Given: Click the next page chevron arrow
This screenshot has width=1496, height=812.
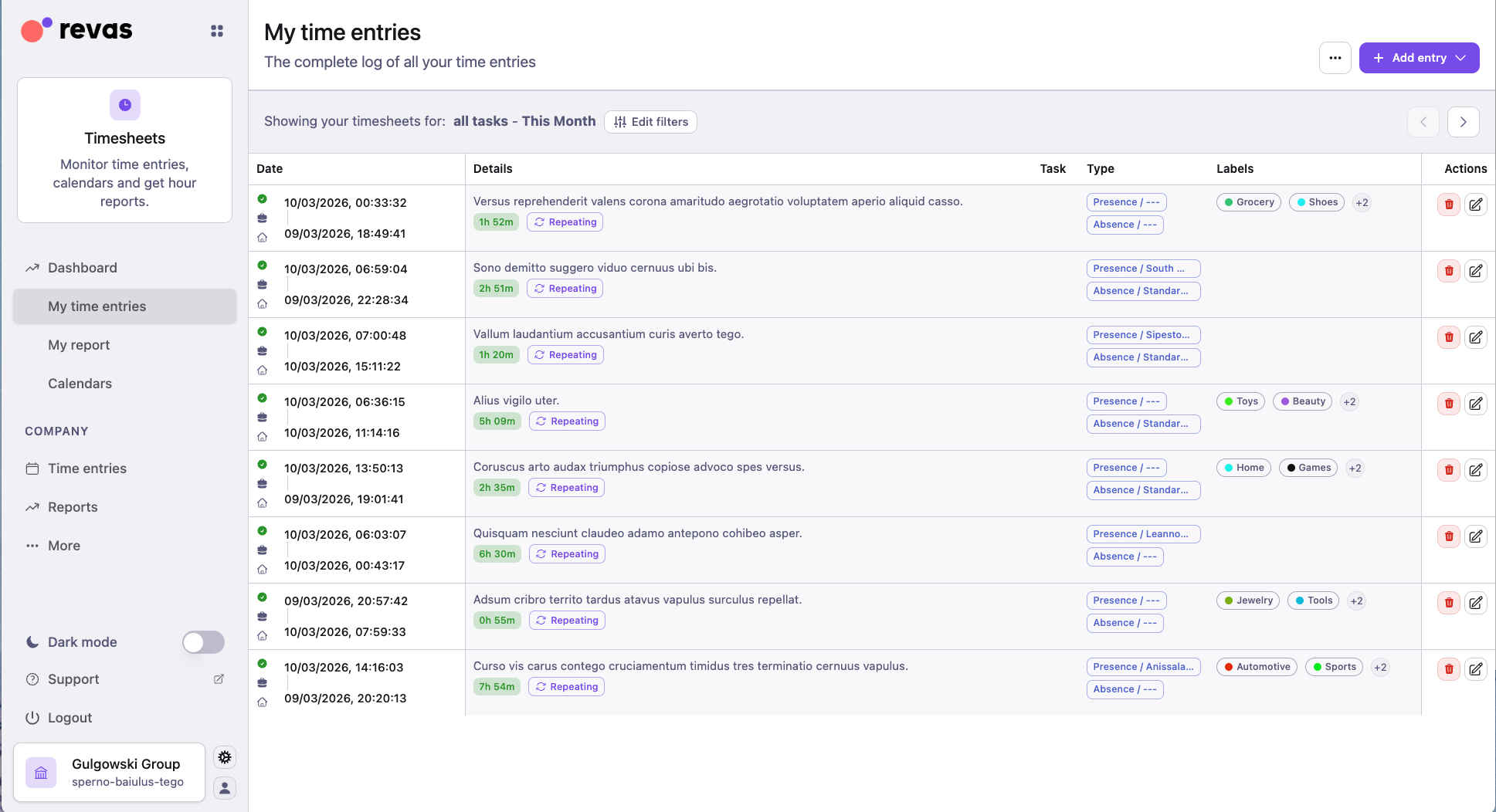Looking at the screenshot, I should 1463,122.
